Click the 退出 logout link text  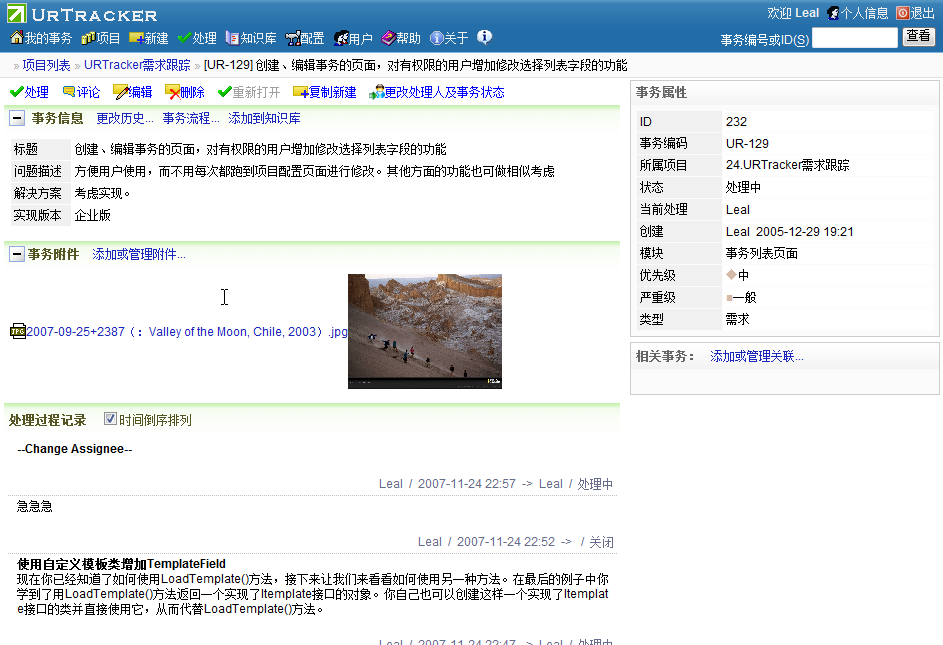(923, 13)
